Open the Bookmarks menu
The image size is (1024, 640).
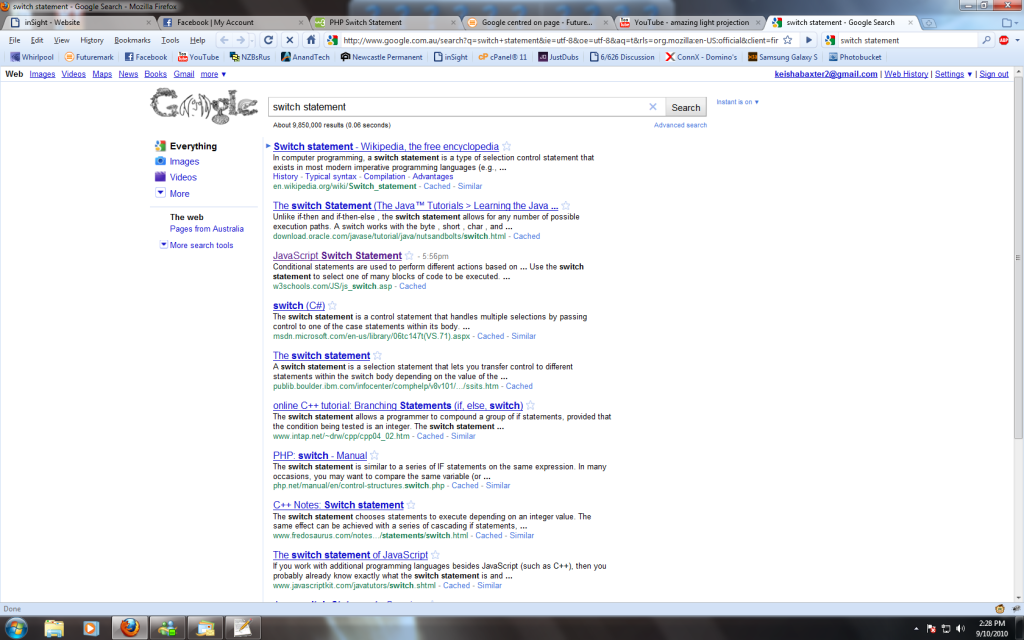coord(132,40)
